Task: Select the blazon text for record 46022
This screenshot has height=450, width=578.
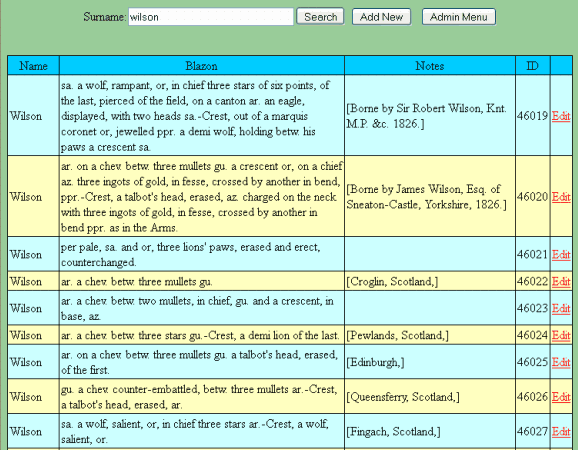Action: tap(136, 282)
